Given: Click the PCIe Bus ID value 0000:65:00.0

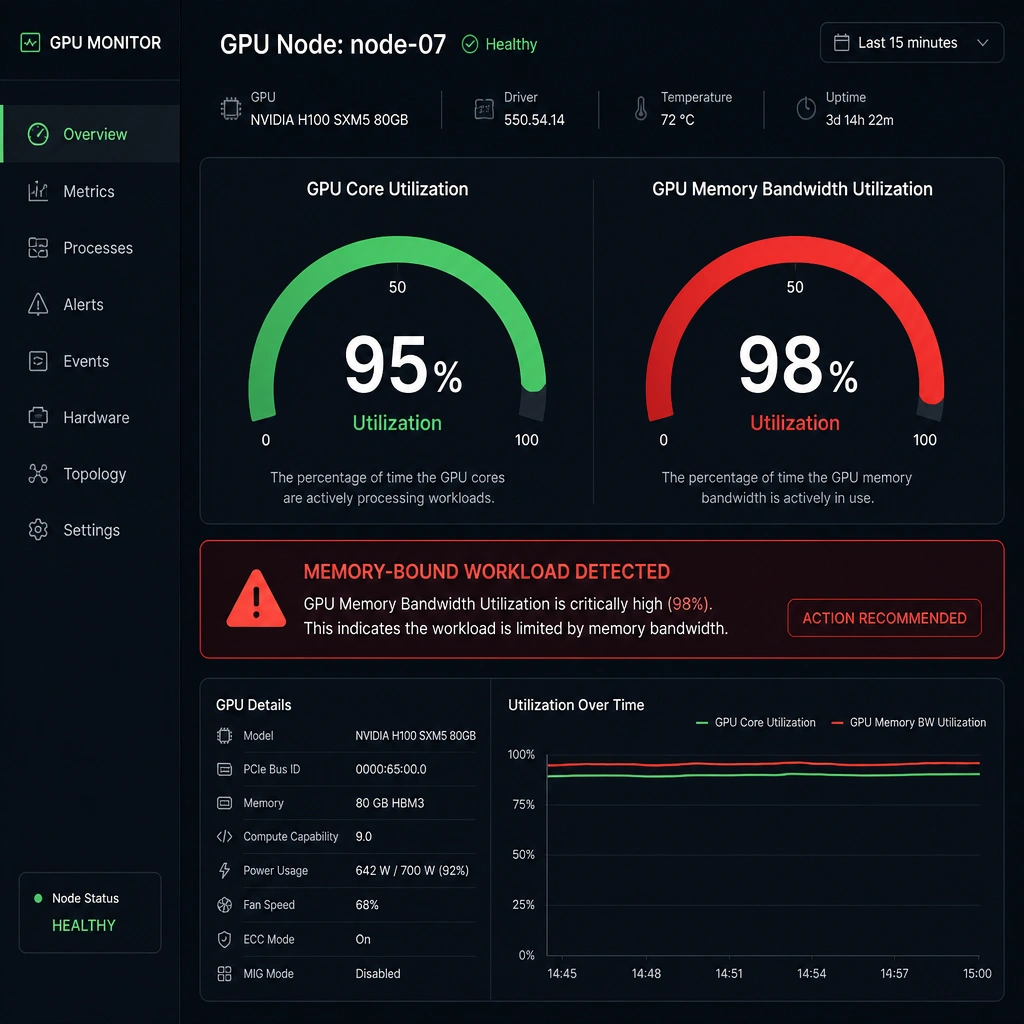Looking at the screenshot, I should [391, 769].
